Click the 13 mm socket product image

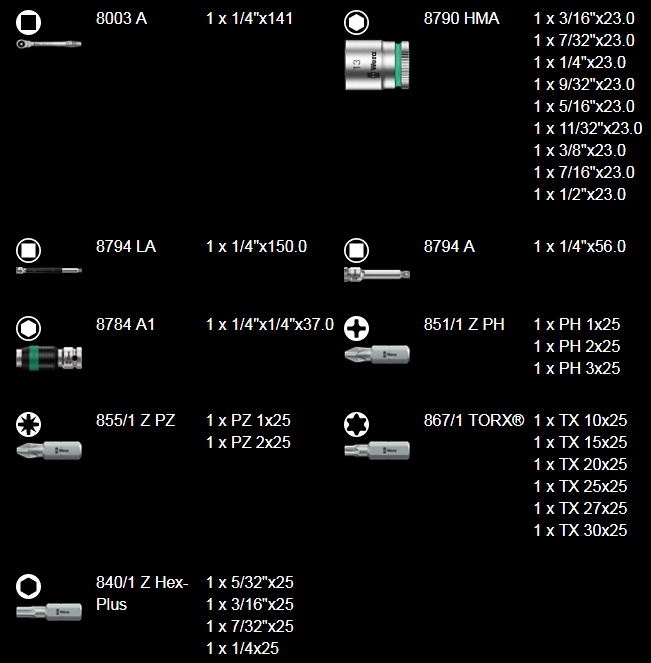click(x=377, y=65)
